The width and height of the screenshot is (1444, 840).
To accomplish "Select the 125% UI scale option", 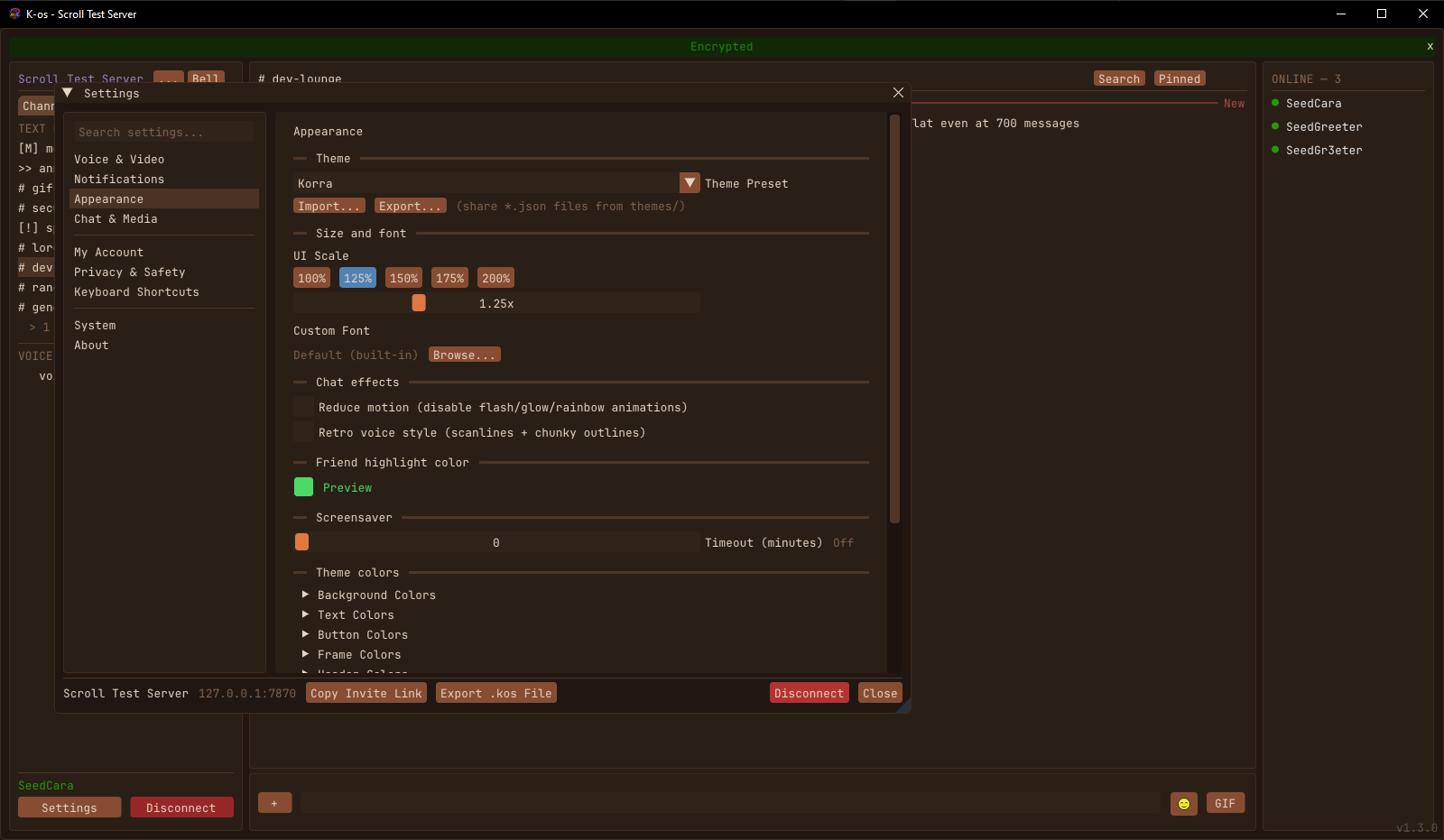I will click(x=357, y=278).
